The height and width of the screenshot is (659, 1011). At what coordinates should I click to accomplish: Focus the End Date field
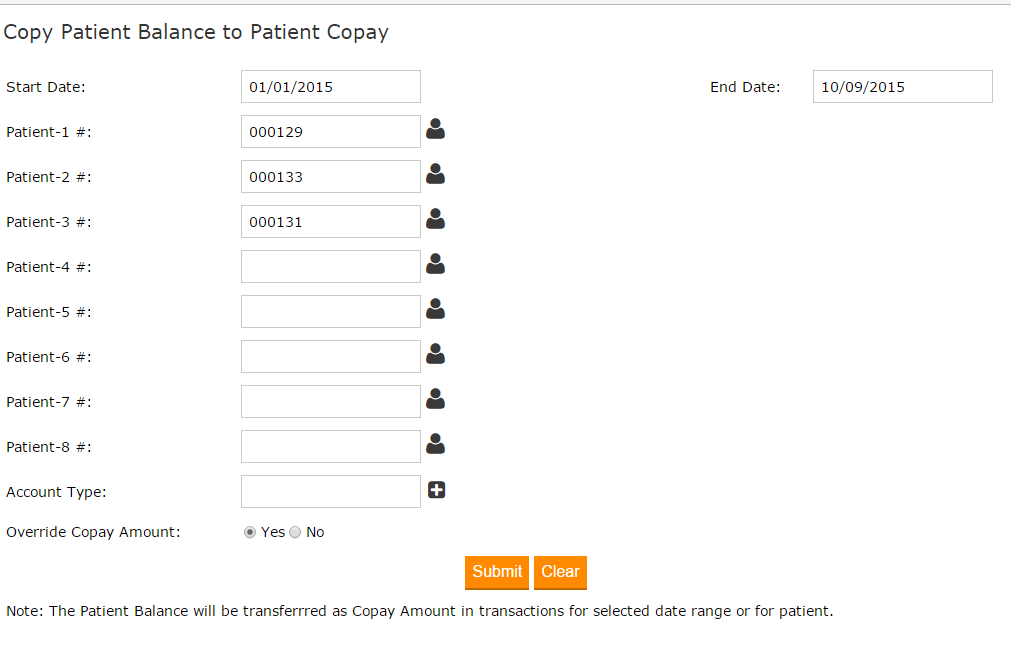coord(902,87)
